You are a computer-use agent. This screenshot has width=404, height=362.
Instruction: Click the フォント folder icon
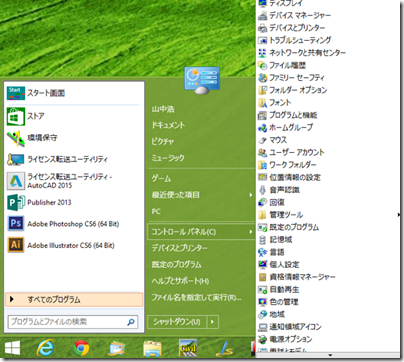pos(262,103)
